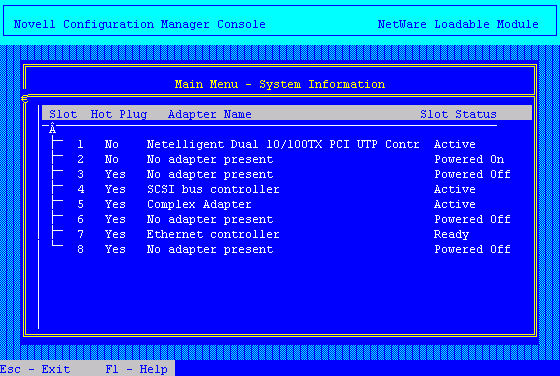The image size is (560, 376).
Task: Click Hot Plug 'Yes' for slot 8
Action: tap(115, 249)
